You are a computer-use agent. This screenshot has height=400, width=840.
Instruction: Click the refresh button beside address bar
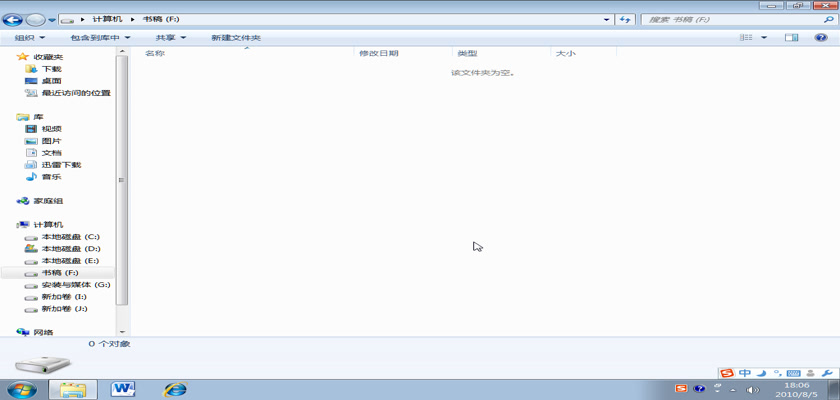625,19
